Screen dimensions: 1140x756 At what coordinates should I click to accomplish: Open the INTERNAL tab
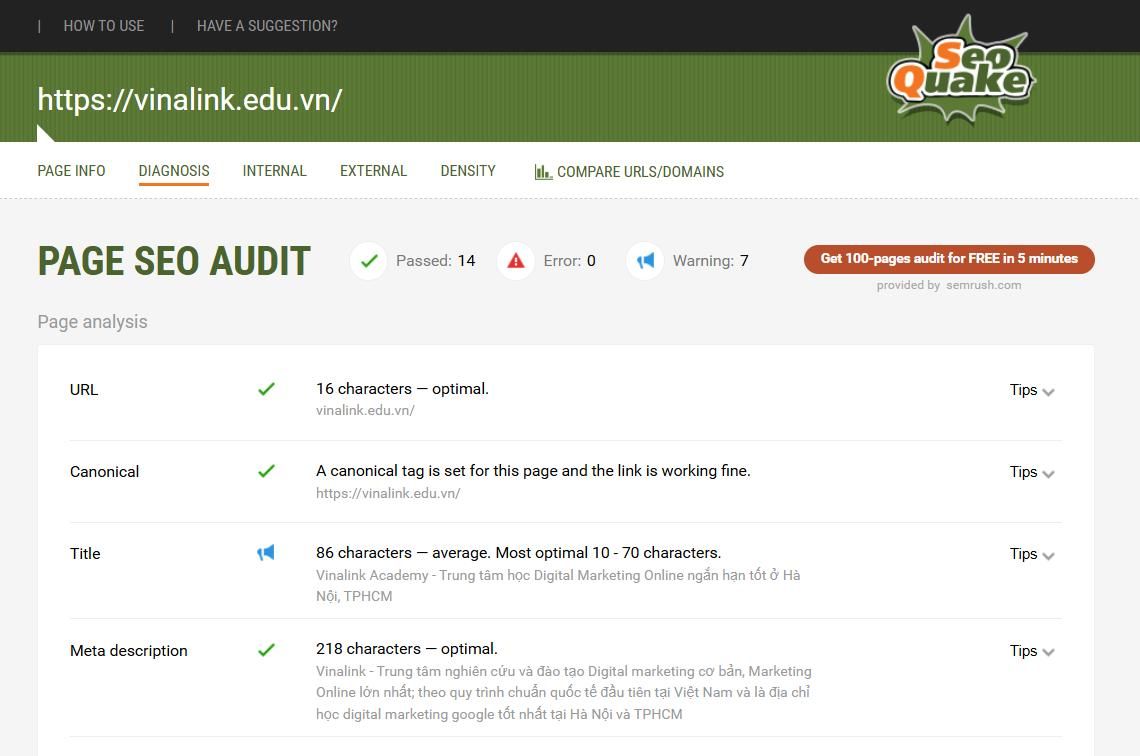274,171
